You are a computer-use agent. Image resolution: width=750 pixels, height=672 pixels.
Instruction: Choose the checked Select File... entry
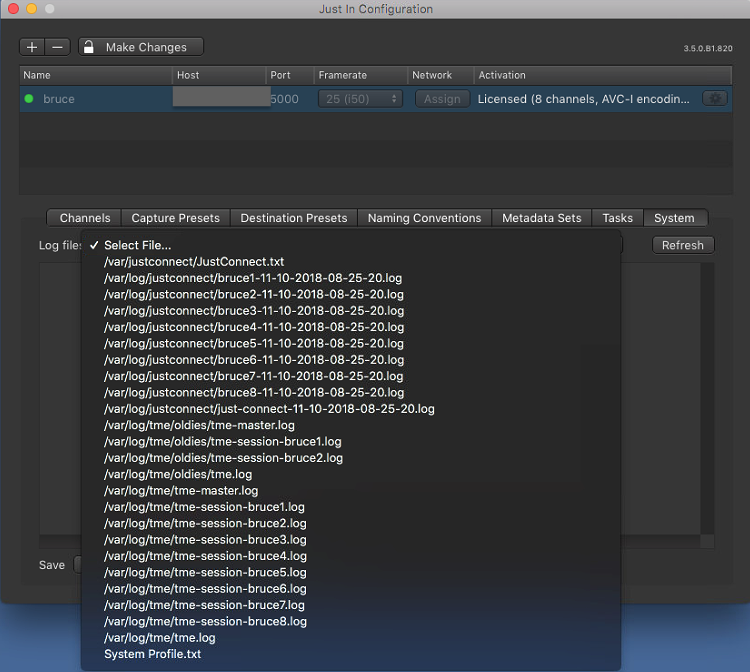pyautogui.click(x=351, y=245)
